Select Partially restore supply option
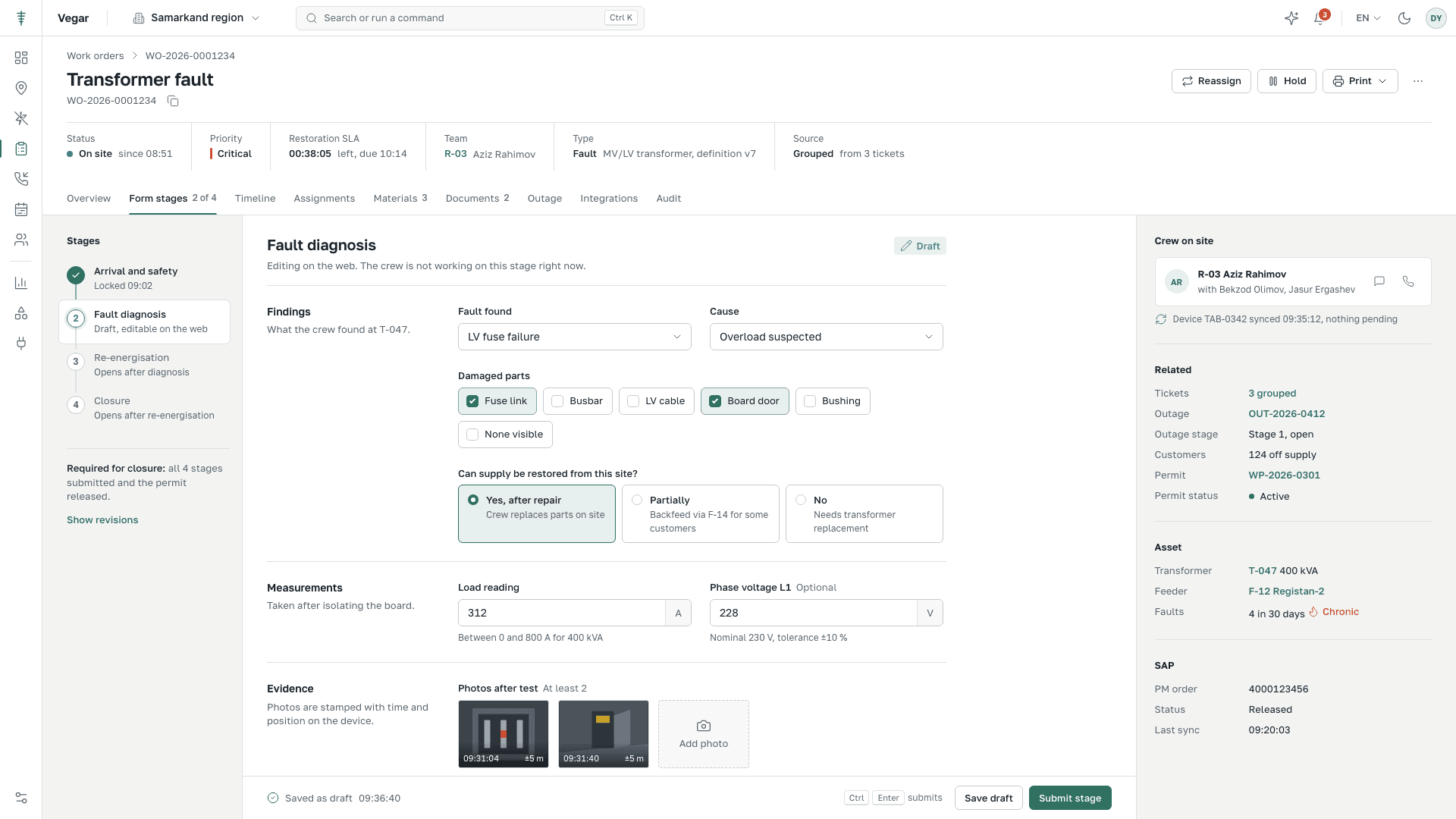1456x819 pixels. (701, 514)
